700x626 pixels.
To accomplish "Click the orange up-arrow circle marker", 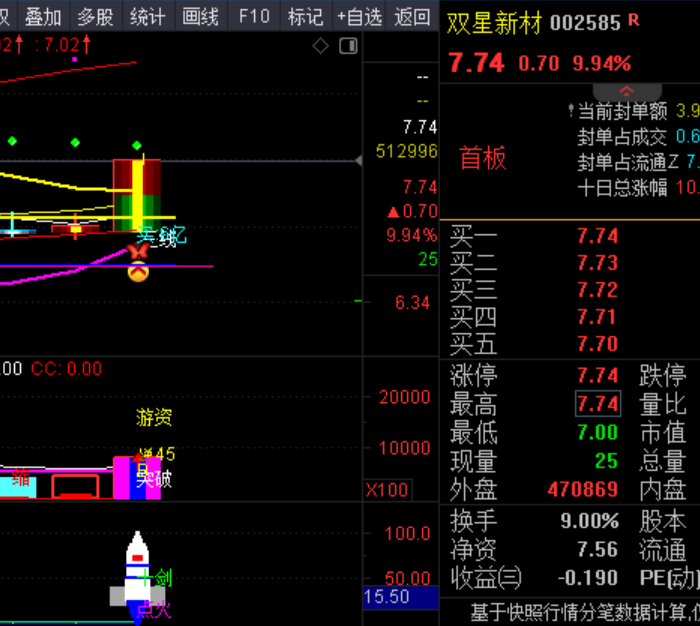I will click(x=138, y=272).
